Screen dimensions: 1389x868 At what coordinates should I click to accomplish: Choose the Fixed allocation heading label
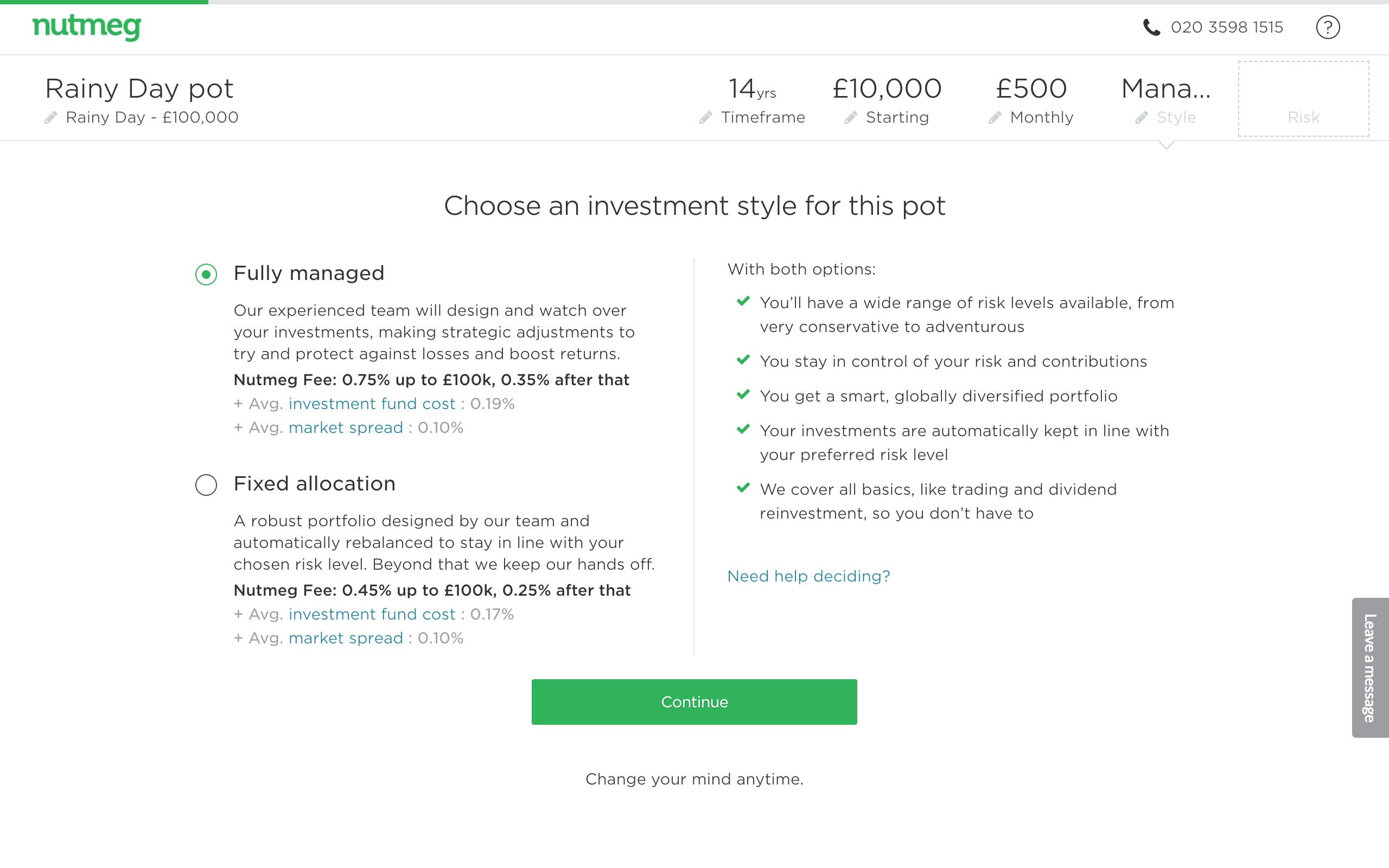[314, 484]
